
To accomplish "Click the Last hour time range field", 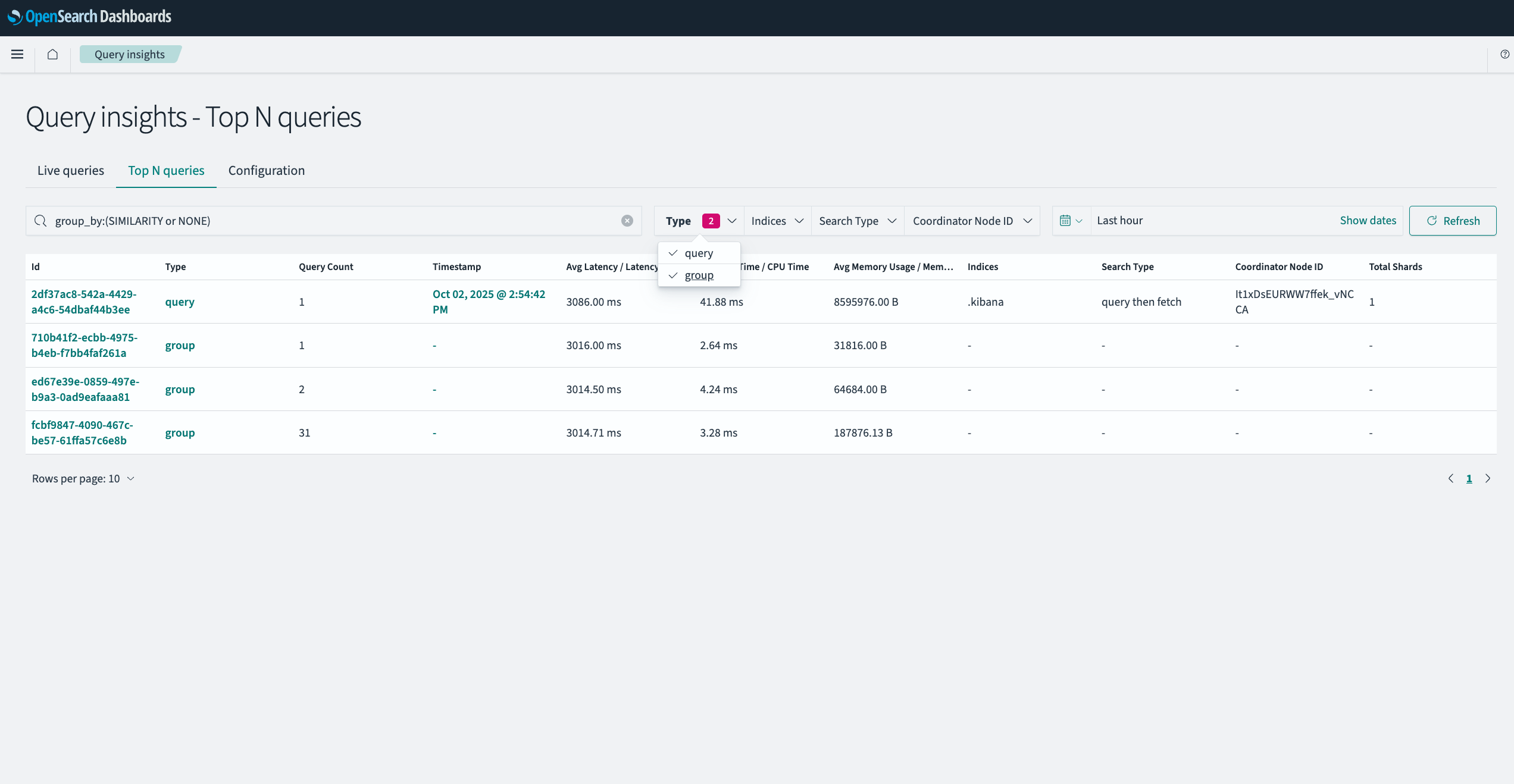I will pos(1120,220).
